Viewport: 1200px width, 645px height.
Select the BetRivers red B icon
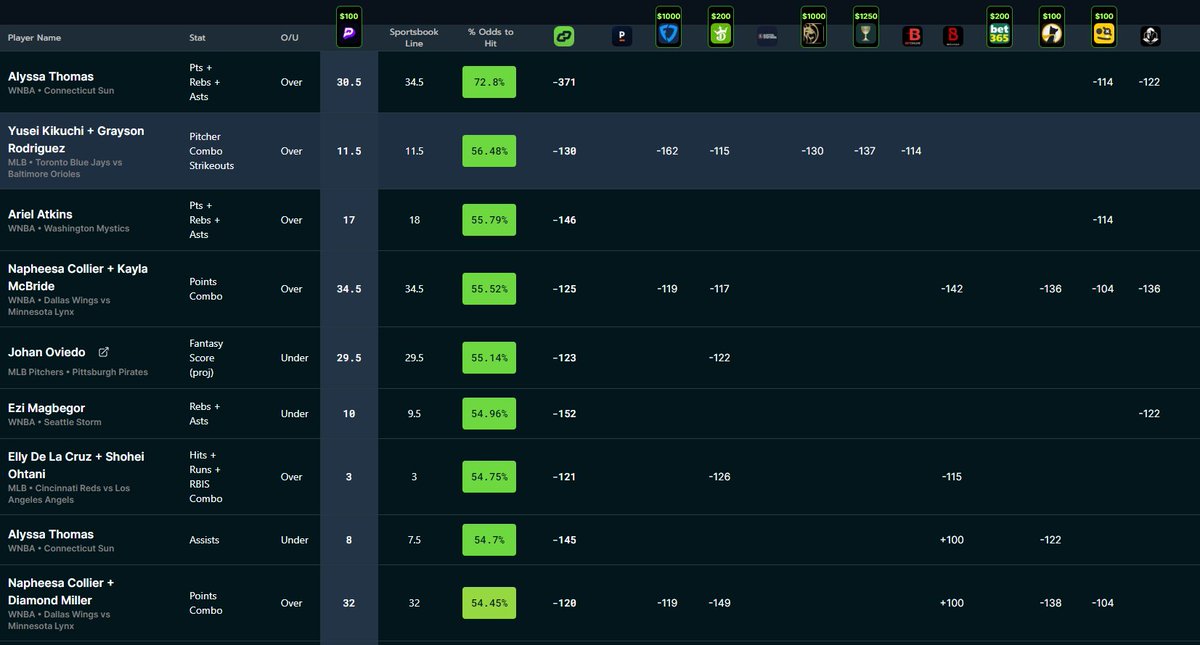point(912,35)
